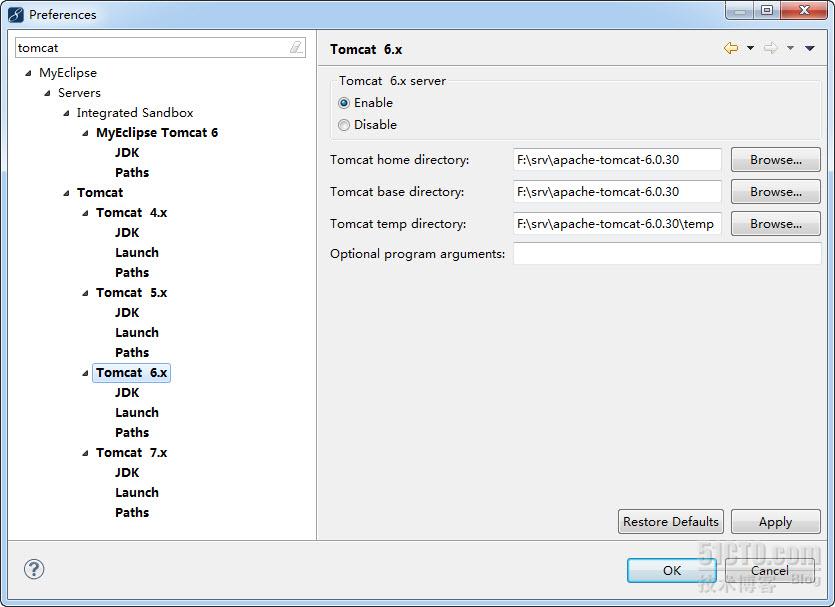835x607 pixels.
Task: Browse for Tomcat home directory
Action: (775, 160)
